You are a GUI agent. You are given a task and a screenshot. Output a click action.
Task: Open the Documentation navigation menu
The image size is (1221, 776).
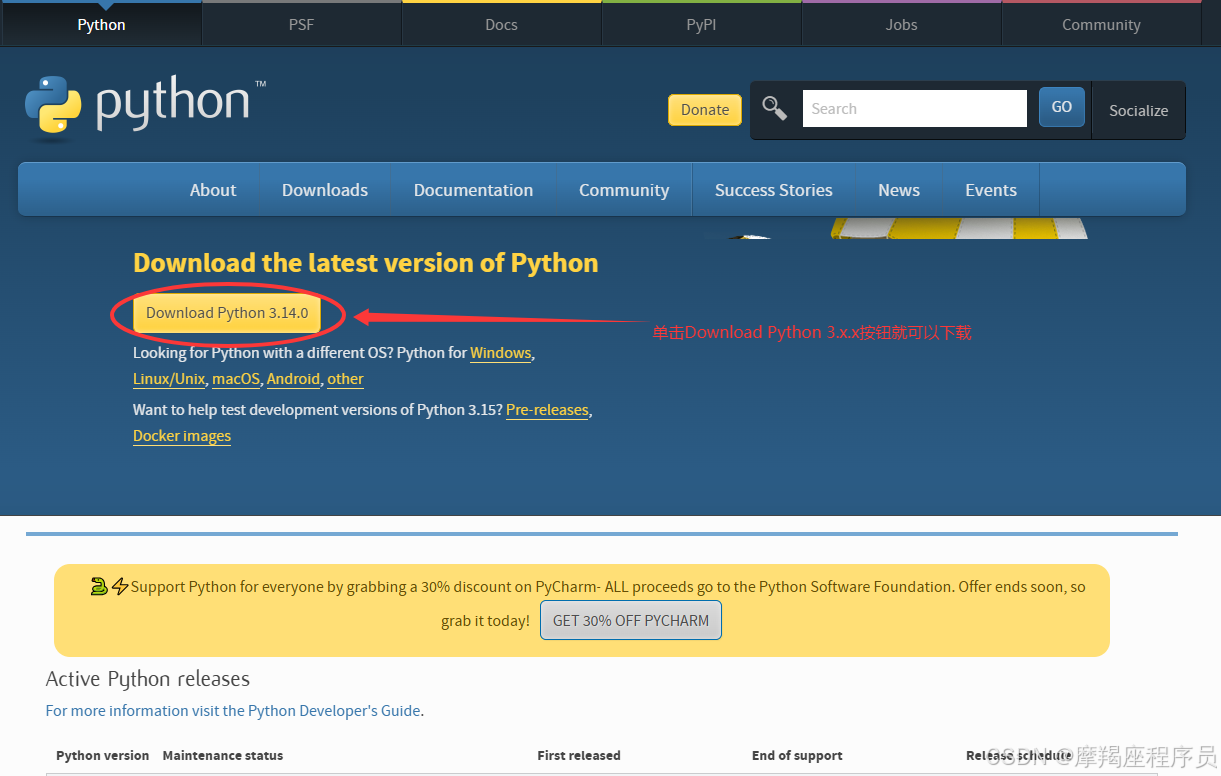click(473, 190)
